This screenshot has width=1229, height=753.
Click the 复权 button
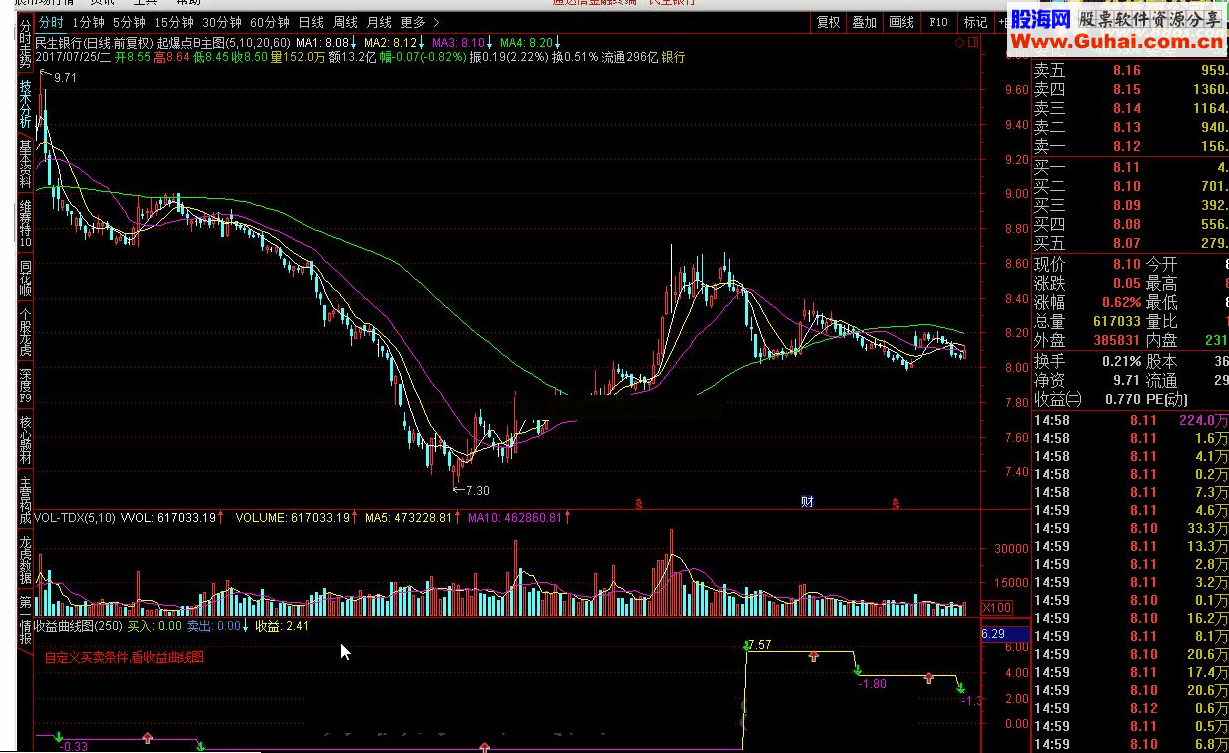[x=829, y=22]
